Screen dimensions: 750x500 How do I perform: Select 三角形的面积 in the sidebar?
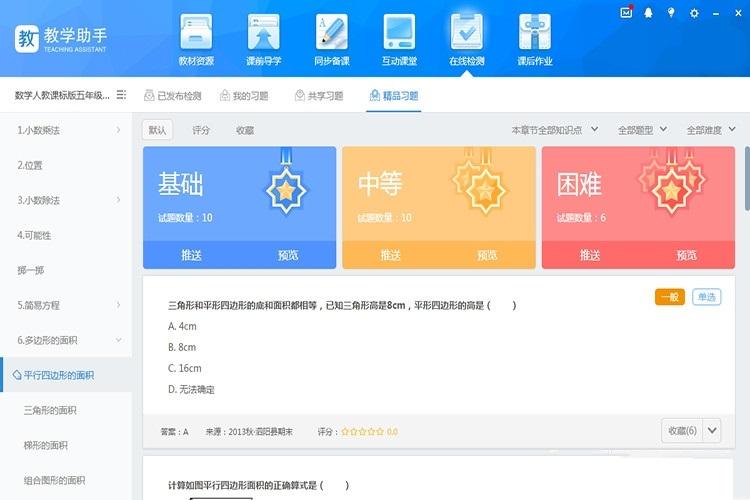point(50,410)
